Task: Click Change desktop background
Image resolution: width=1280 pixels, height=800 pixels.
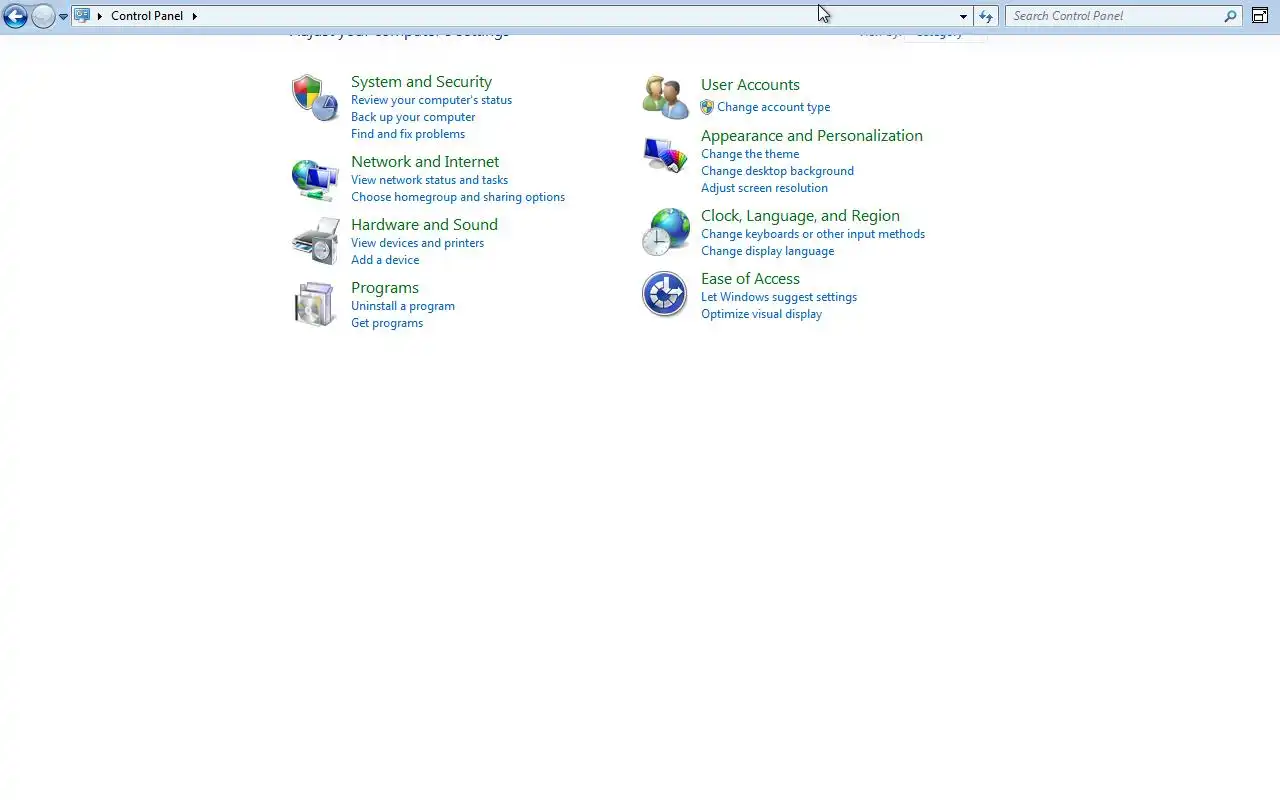Action: [x=777, y=171]
